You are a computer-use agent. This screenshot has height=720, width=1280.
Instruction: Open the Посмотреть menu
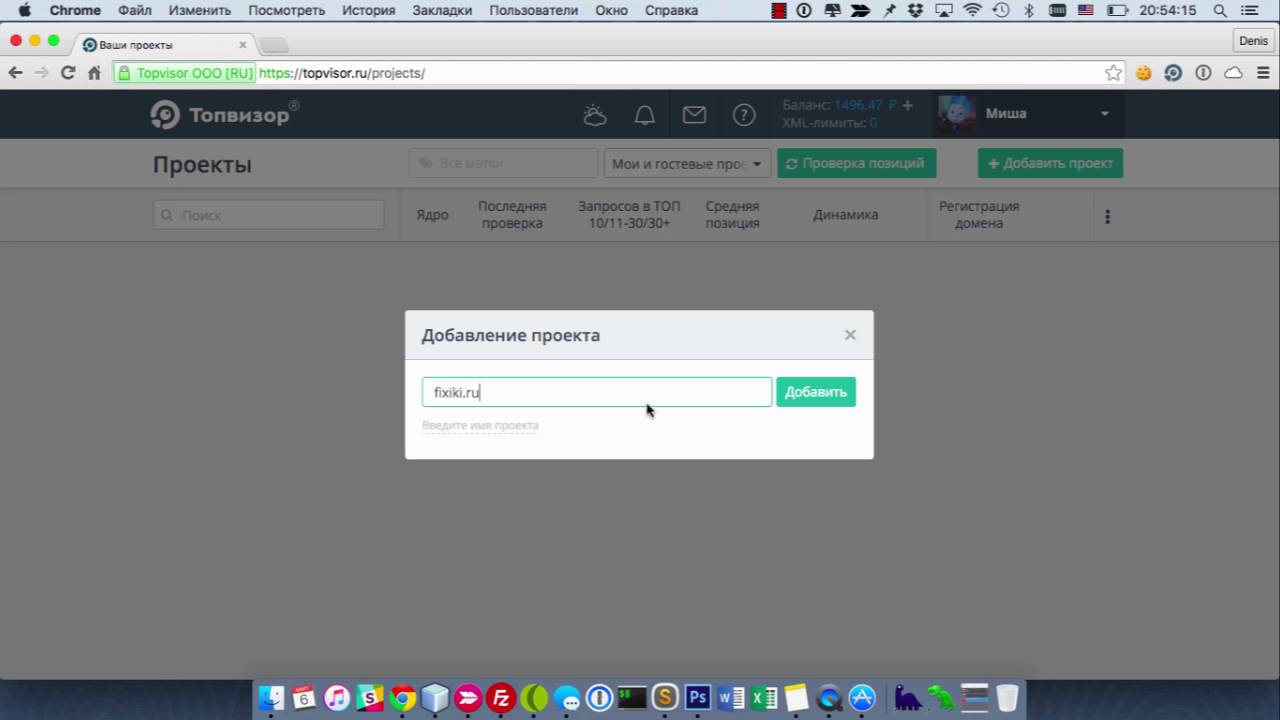click(x=287, y=10)
